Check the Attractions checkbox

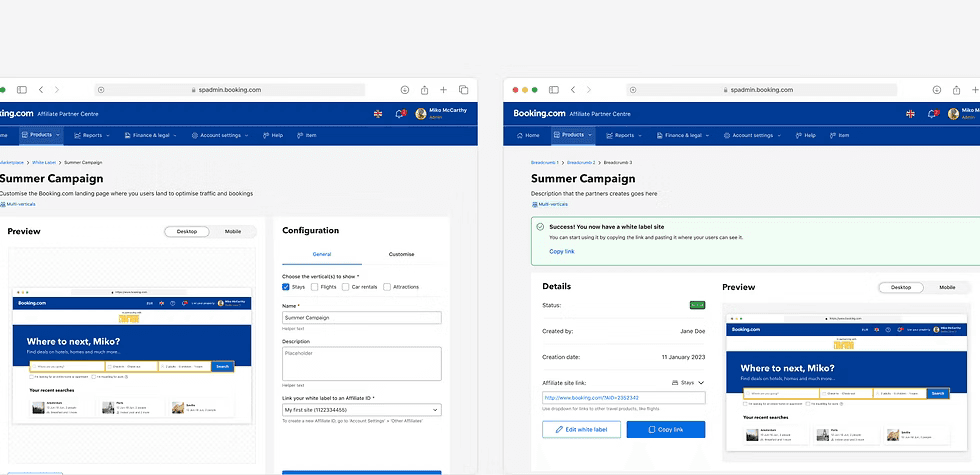387,287
